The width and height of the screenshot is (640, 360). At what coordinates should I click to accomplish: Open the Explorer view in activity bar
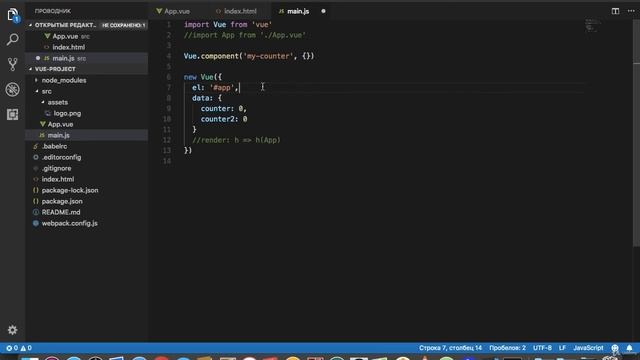(13, 15)
